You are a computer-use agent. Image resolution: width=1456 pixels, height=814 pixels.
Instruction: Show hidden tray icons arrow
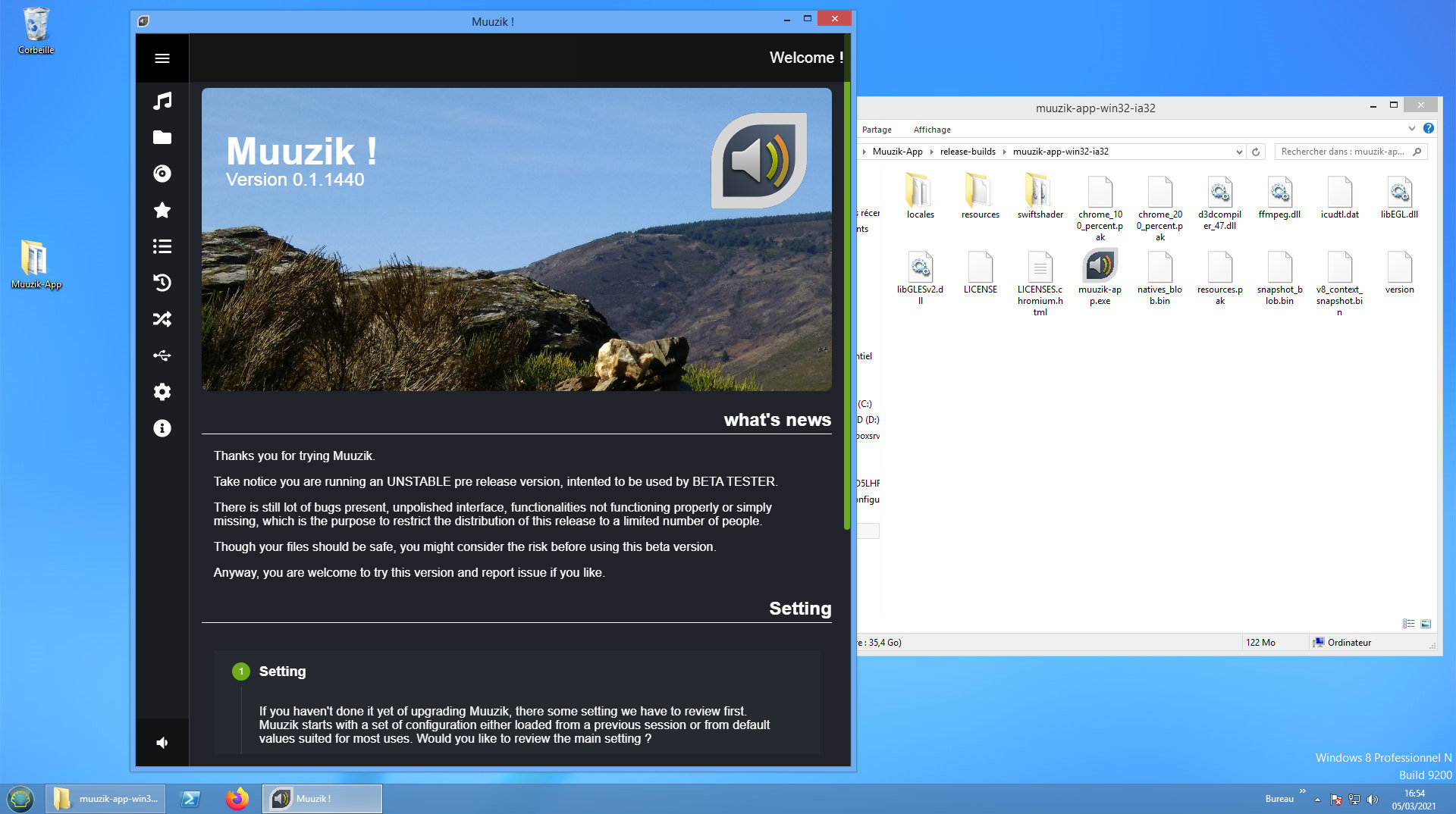(x=1317, y=800)
